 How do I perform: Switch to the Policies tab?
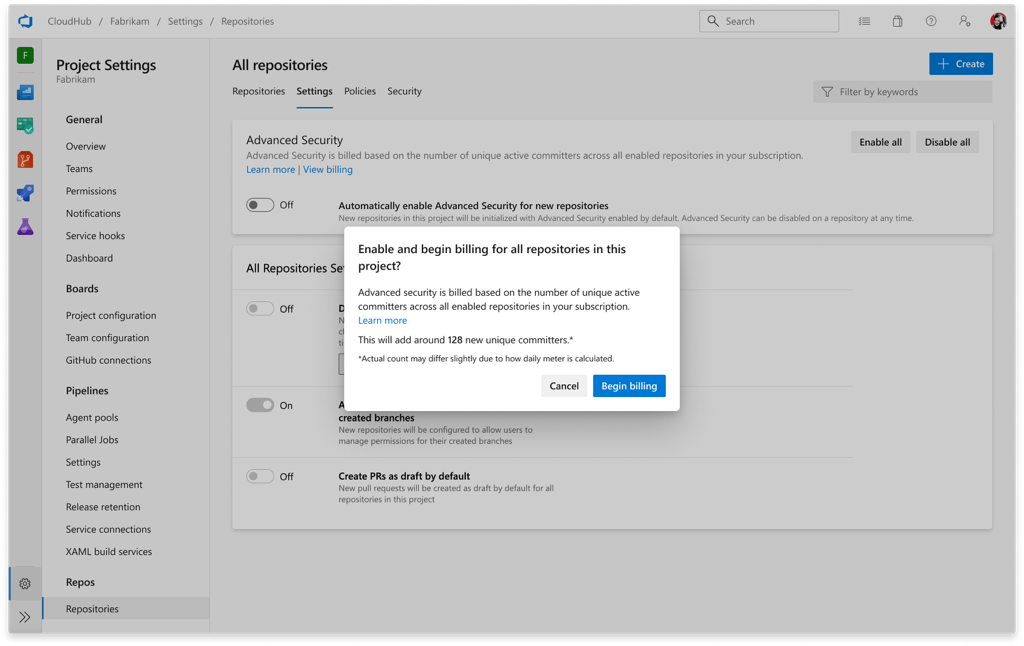point(359,91)
